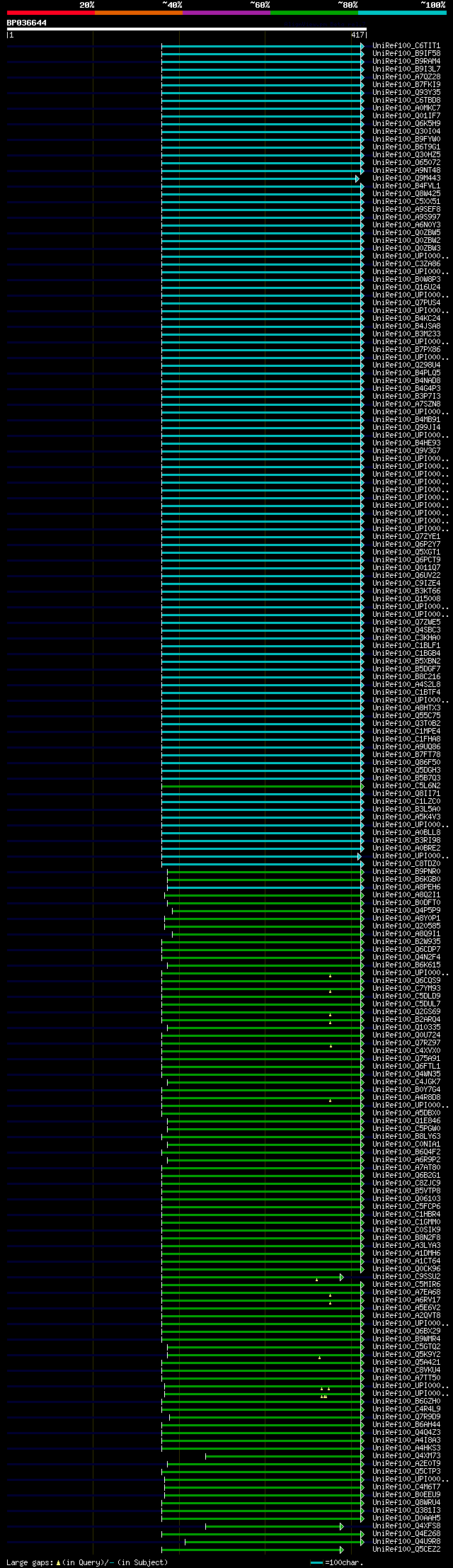
Task: Click alignment arrowhead of C6TBD8 row
Action: (362, 101)
